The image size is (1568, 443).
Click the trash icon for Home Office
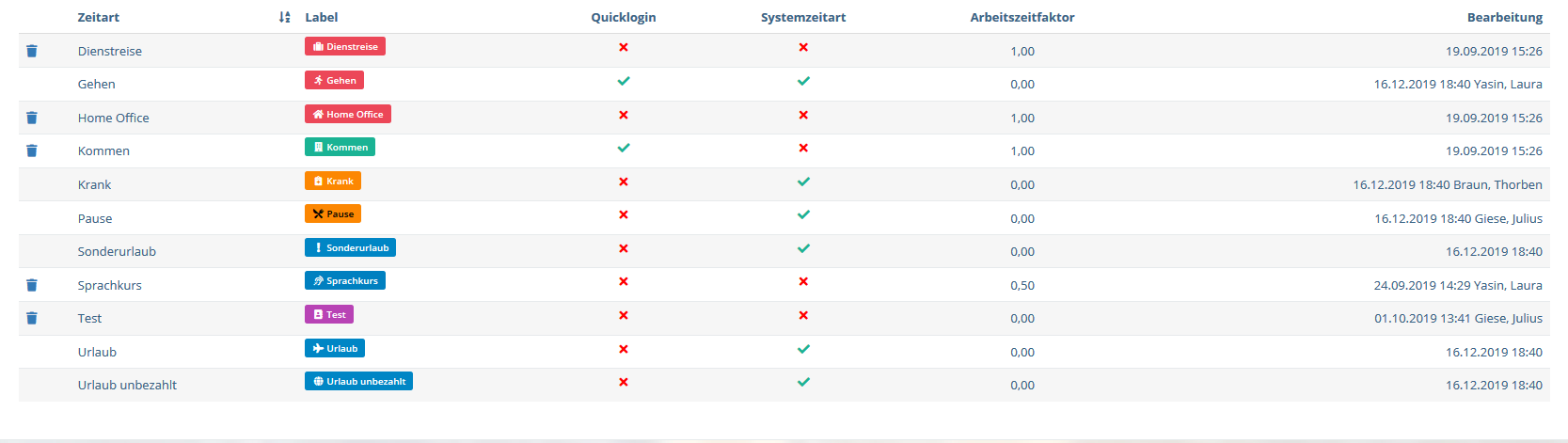point(32,118)
